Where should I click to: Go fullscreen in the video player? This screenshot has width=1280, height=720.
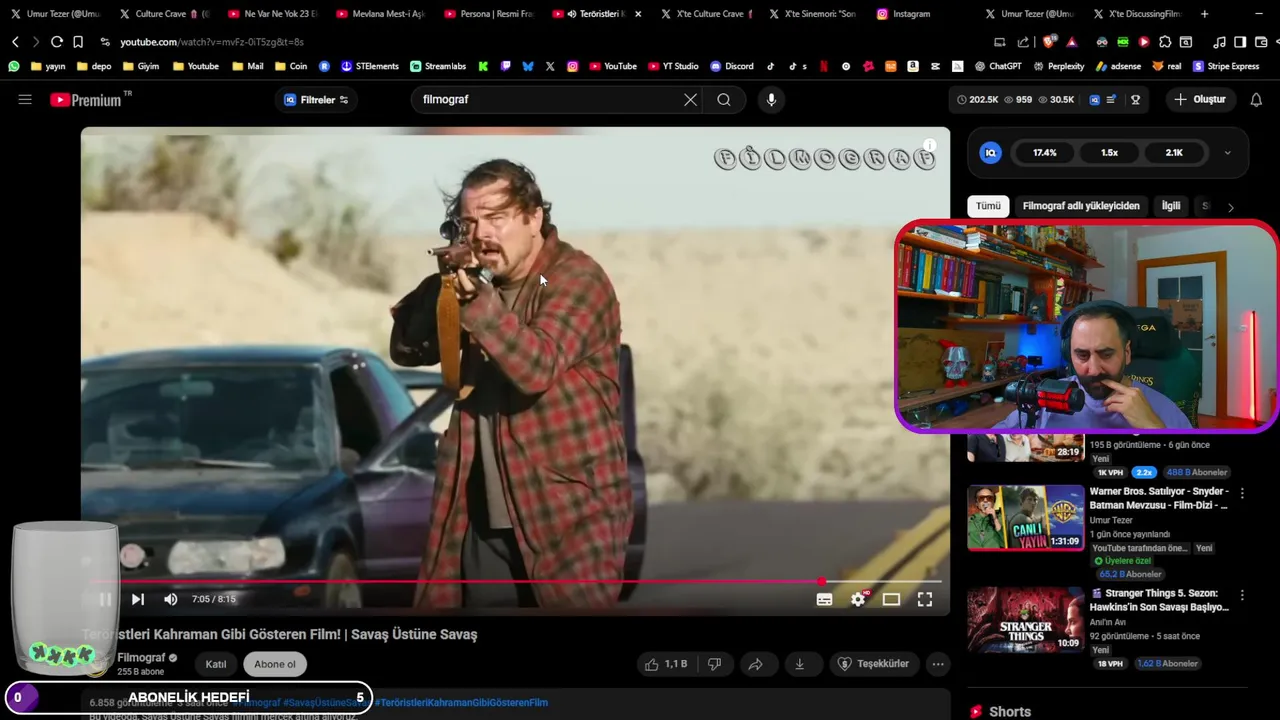tap(925, 599)
